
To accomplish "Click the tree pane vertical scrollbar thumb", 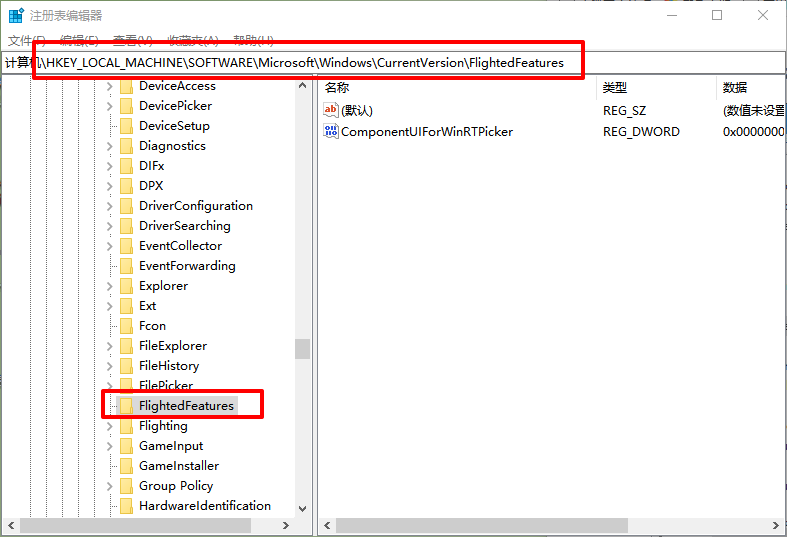I will click(302, 349).
